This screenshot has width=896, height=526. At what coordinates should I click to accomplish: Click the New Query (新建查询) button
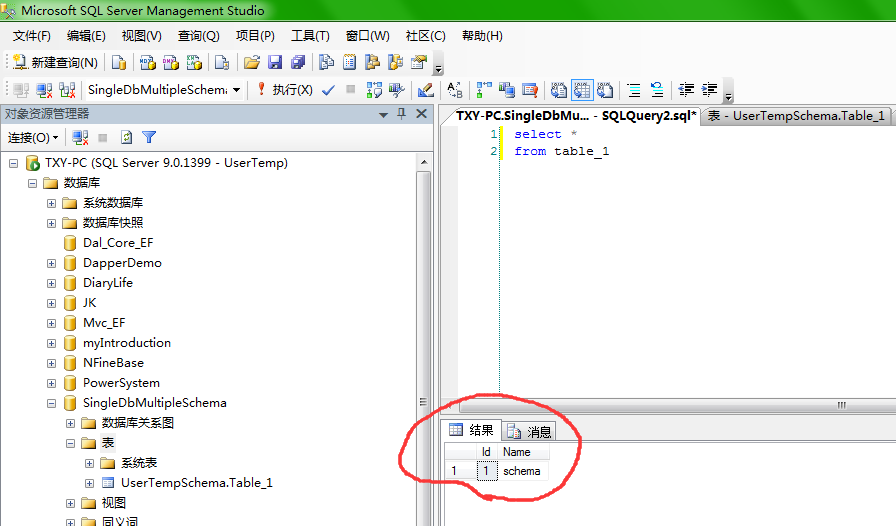click(55, 62)
